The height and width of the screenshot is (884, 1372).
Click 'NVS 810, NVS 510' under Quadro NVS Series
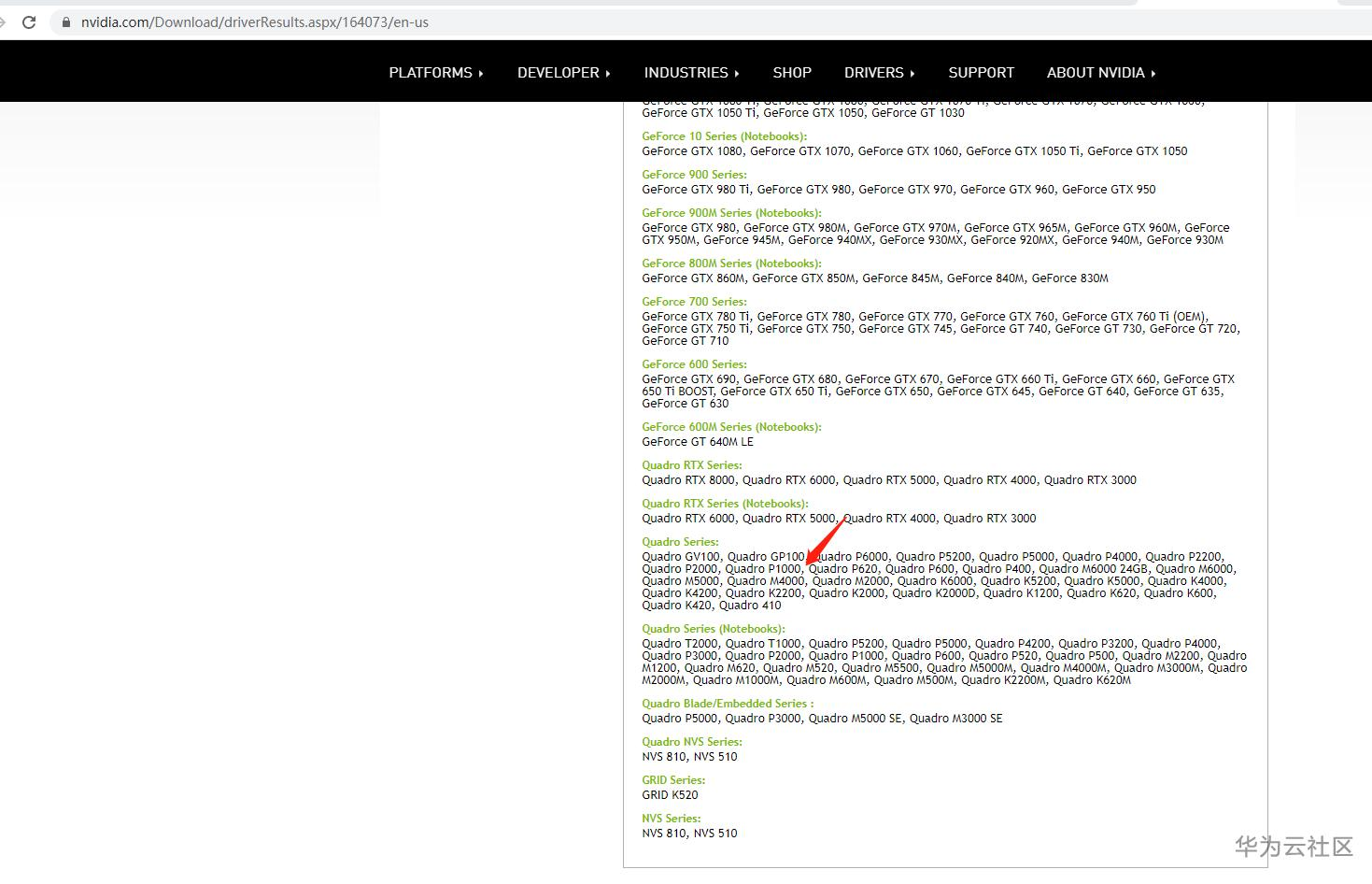(x=689, y=757)
